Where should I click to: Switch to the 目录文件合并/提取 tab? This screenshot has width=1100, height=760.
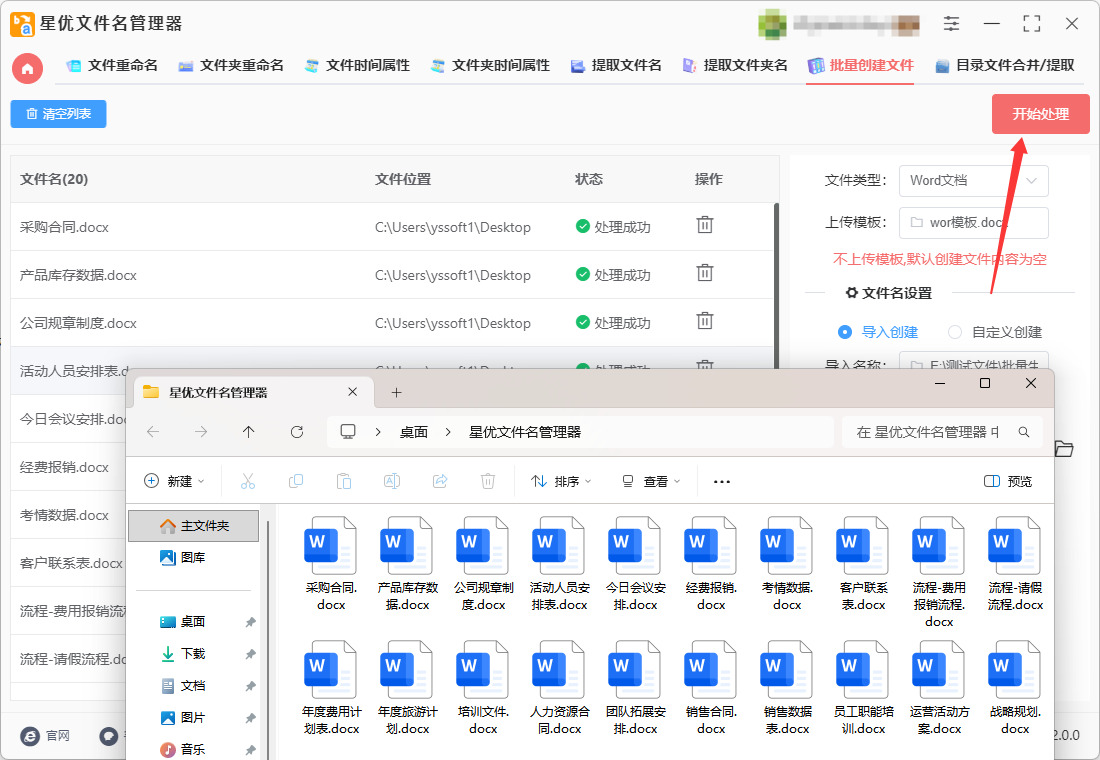tap(1005, 65)
